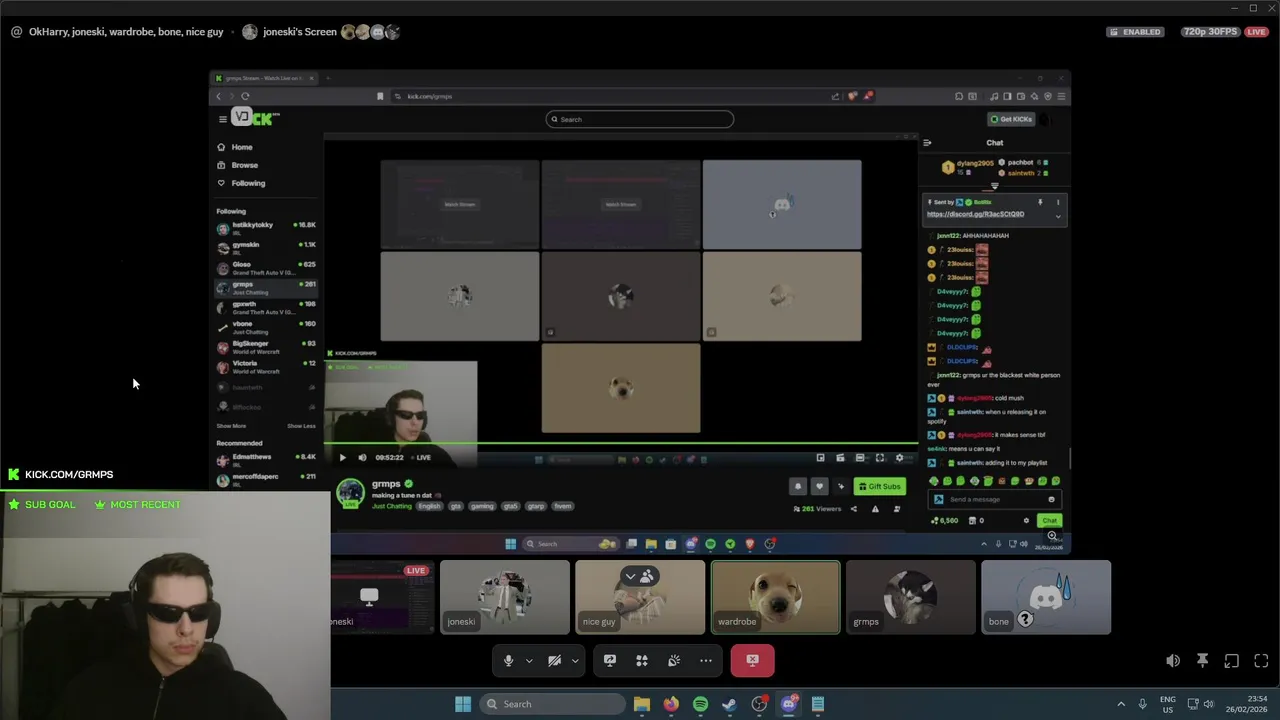This screenshot has height=720, width=1280.
Task: Open Gloso channel in Following list
Action: [x=266, y=267]
